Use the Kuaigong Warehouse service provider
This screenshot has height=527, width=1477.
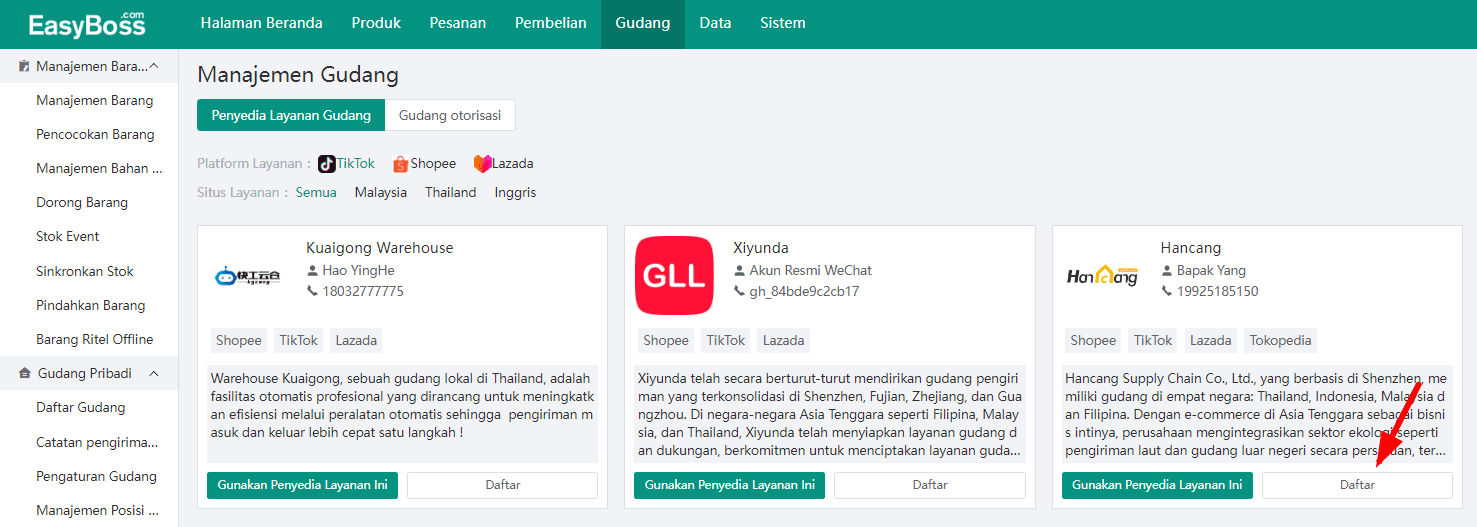pyautogui.click(x=303, y=485)
